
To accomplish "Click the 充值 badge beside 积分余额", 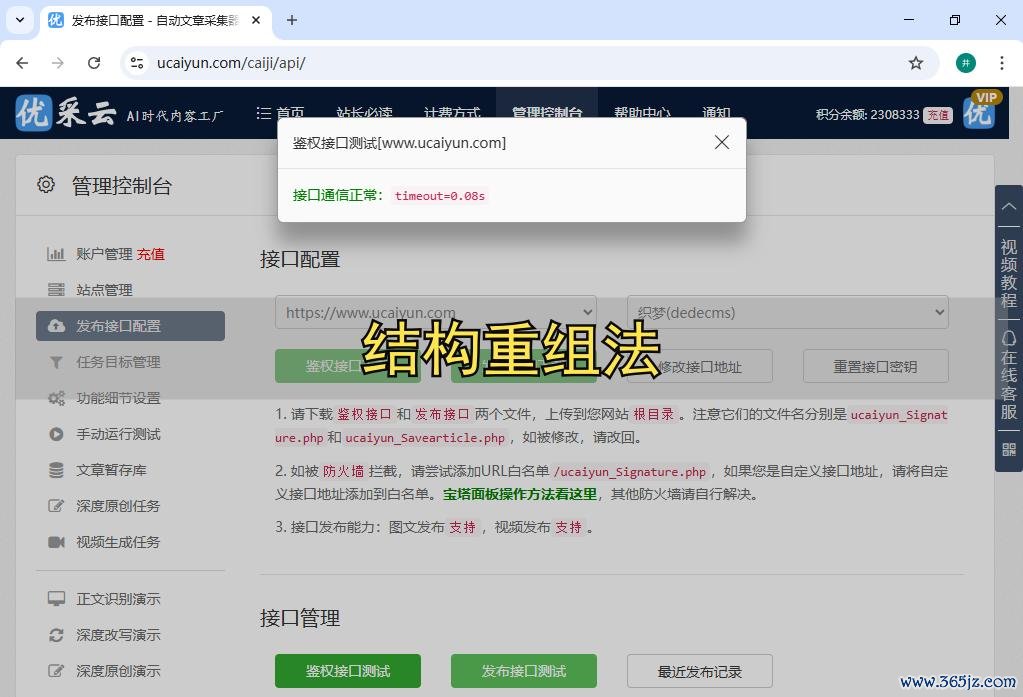I will click(x=938, y=115).
